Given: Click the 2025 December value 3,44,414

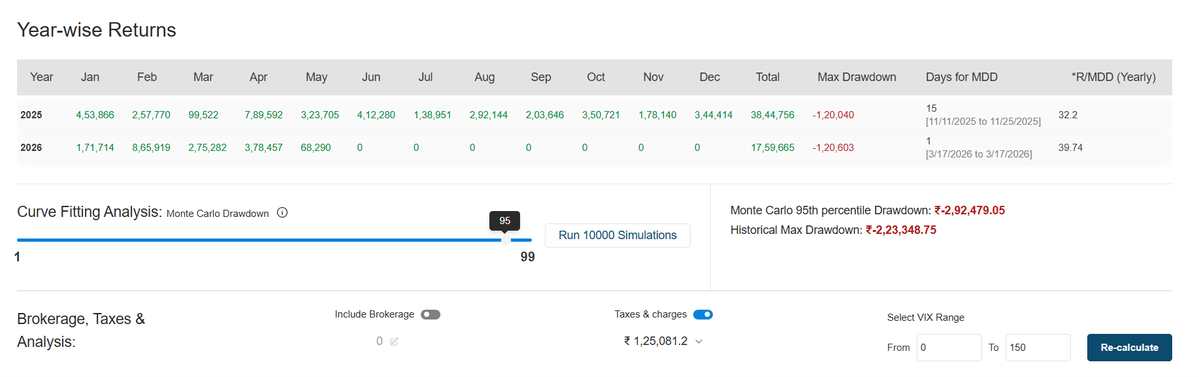Looking at the screenshot, I should tap(713, 115).
